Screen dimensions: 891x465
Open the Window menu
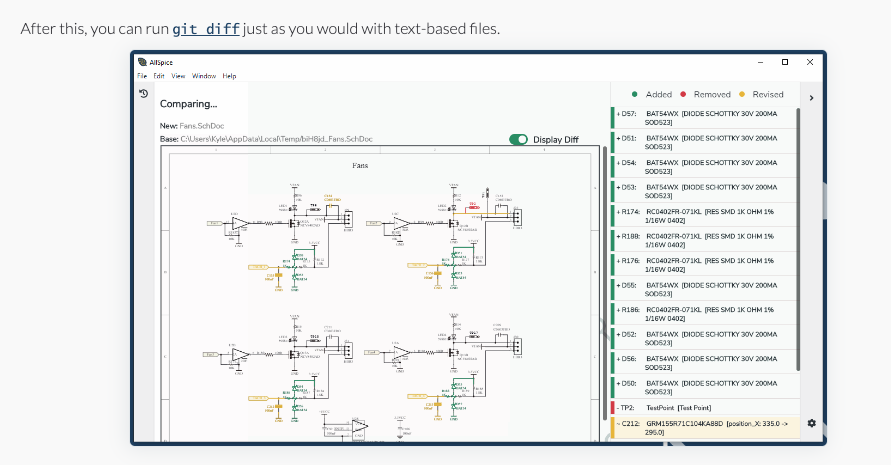(204, 76)
